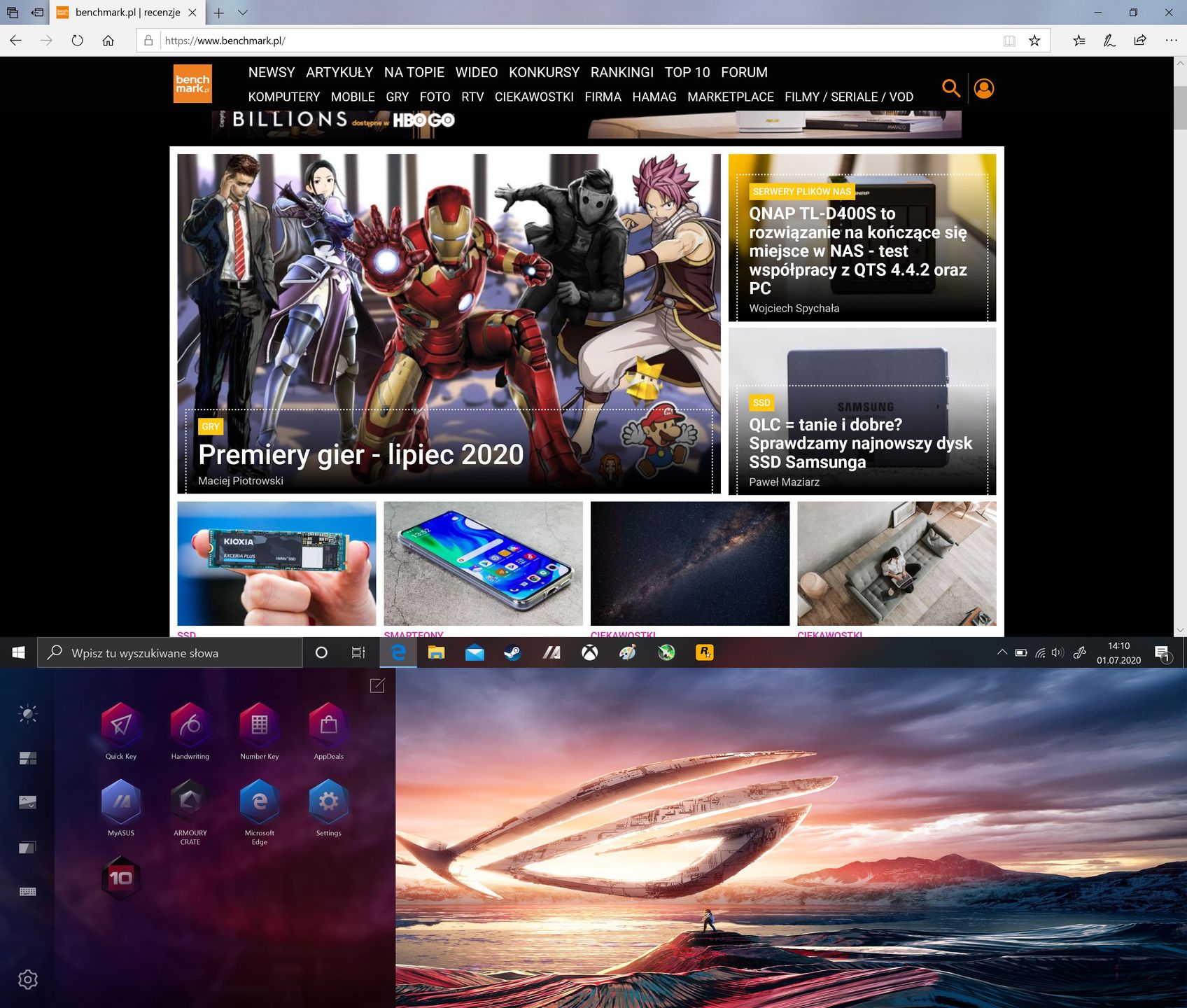This screenshot has height=1008, width=1187.
Task: Click the Windows search box
Action: tap(170, 652)
